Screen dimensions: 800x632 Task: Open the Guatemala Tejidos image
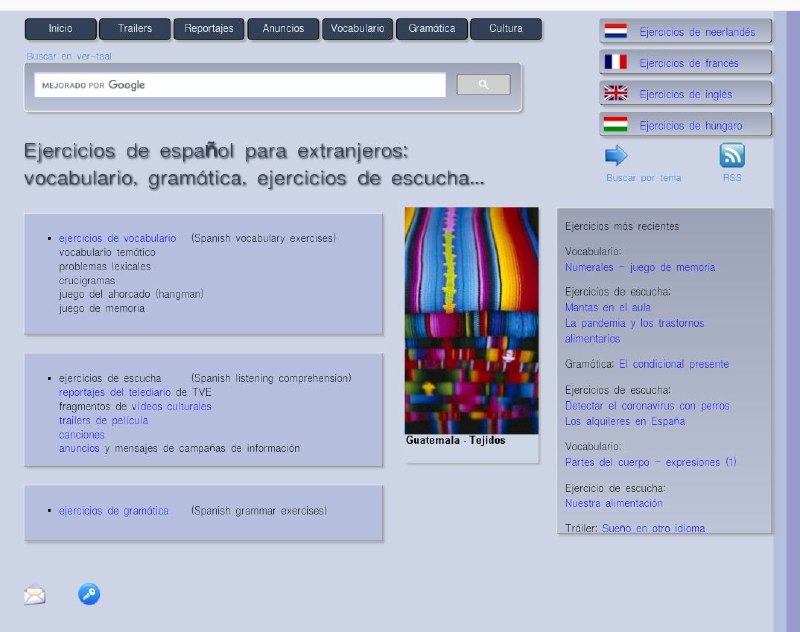[471, 320]
